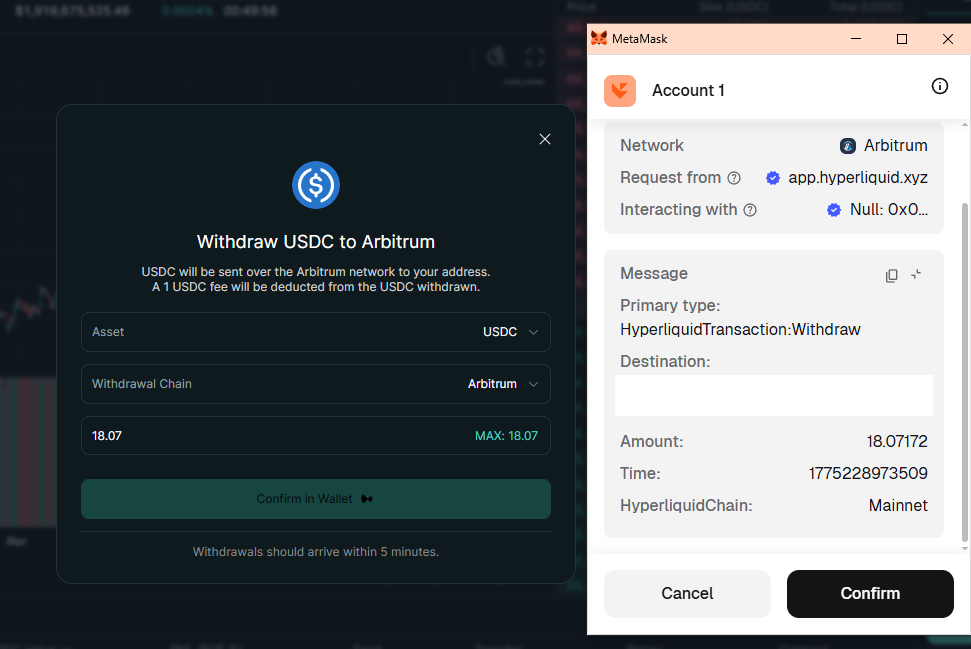Click the verified badge beside Null: 0x0
The height and width of the screenshot is (649, 971).
(x=834, y=210)
